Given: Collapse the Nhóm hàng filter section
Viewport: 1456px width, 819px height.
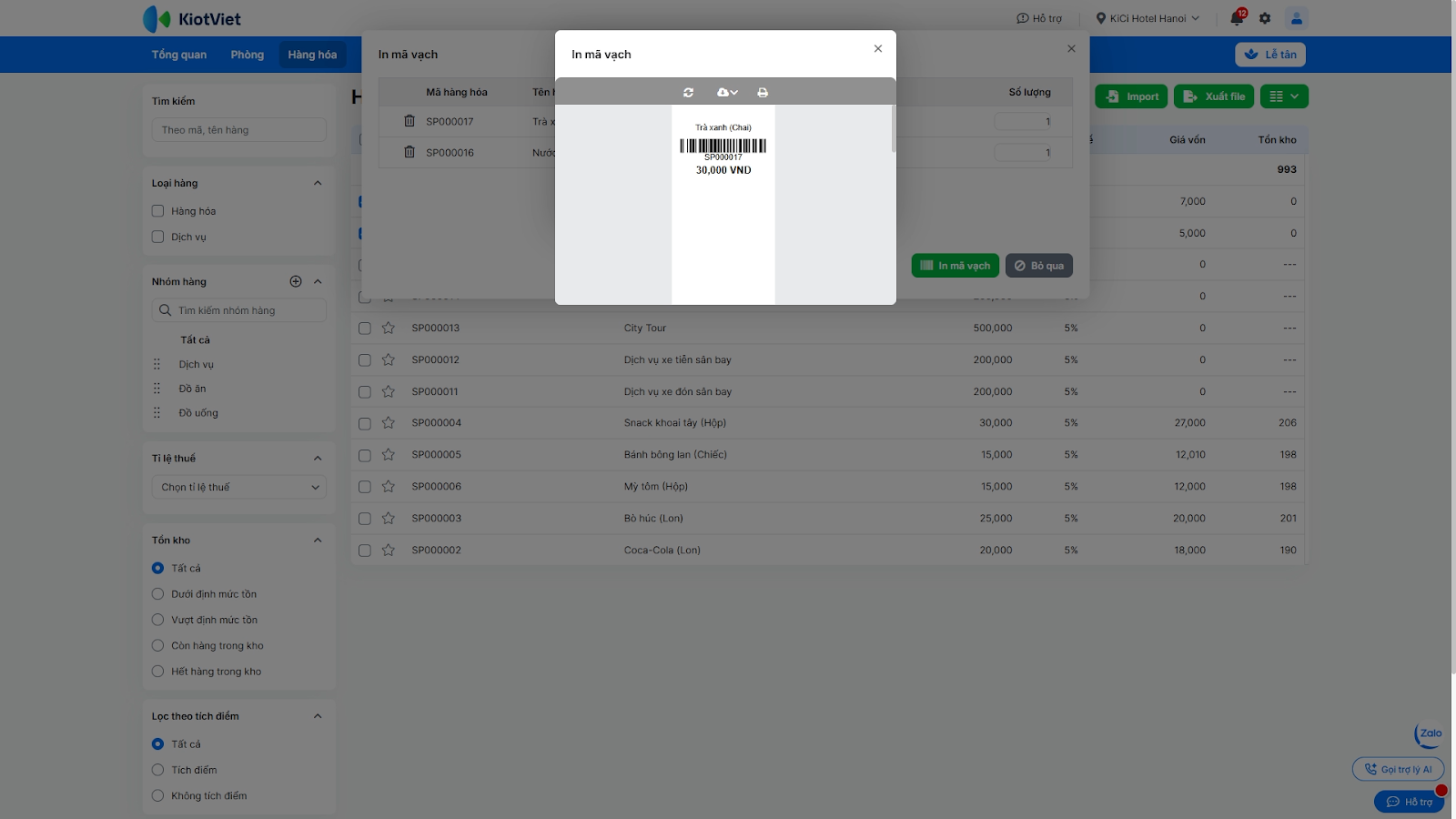Looking at the screenshot, I should pos(318,281).
